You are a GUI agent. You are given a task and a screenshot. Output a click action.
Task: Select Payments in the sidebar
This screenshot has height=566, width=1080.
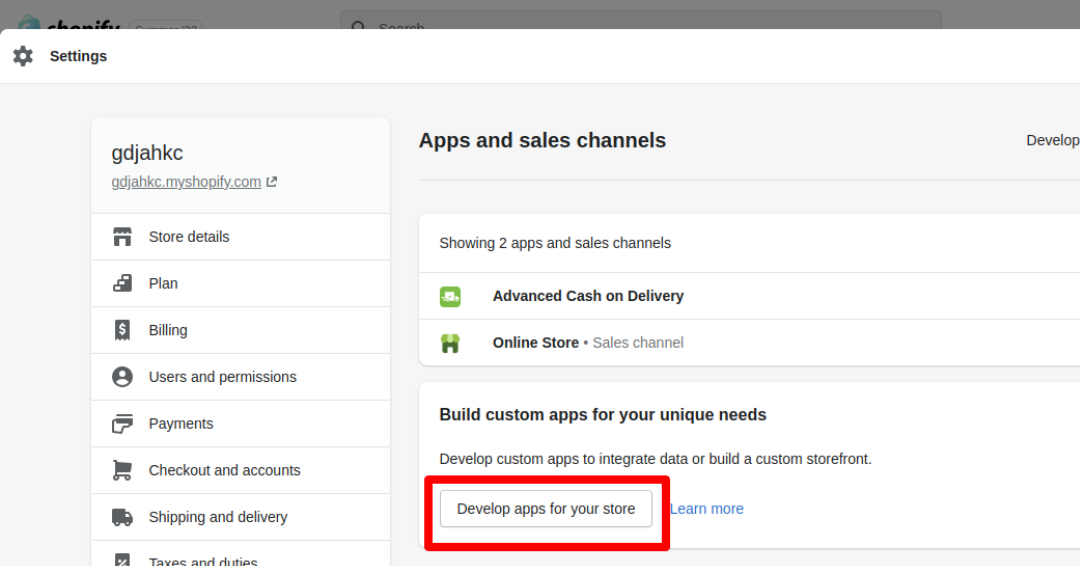[240, 424]
